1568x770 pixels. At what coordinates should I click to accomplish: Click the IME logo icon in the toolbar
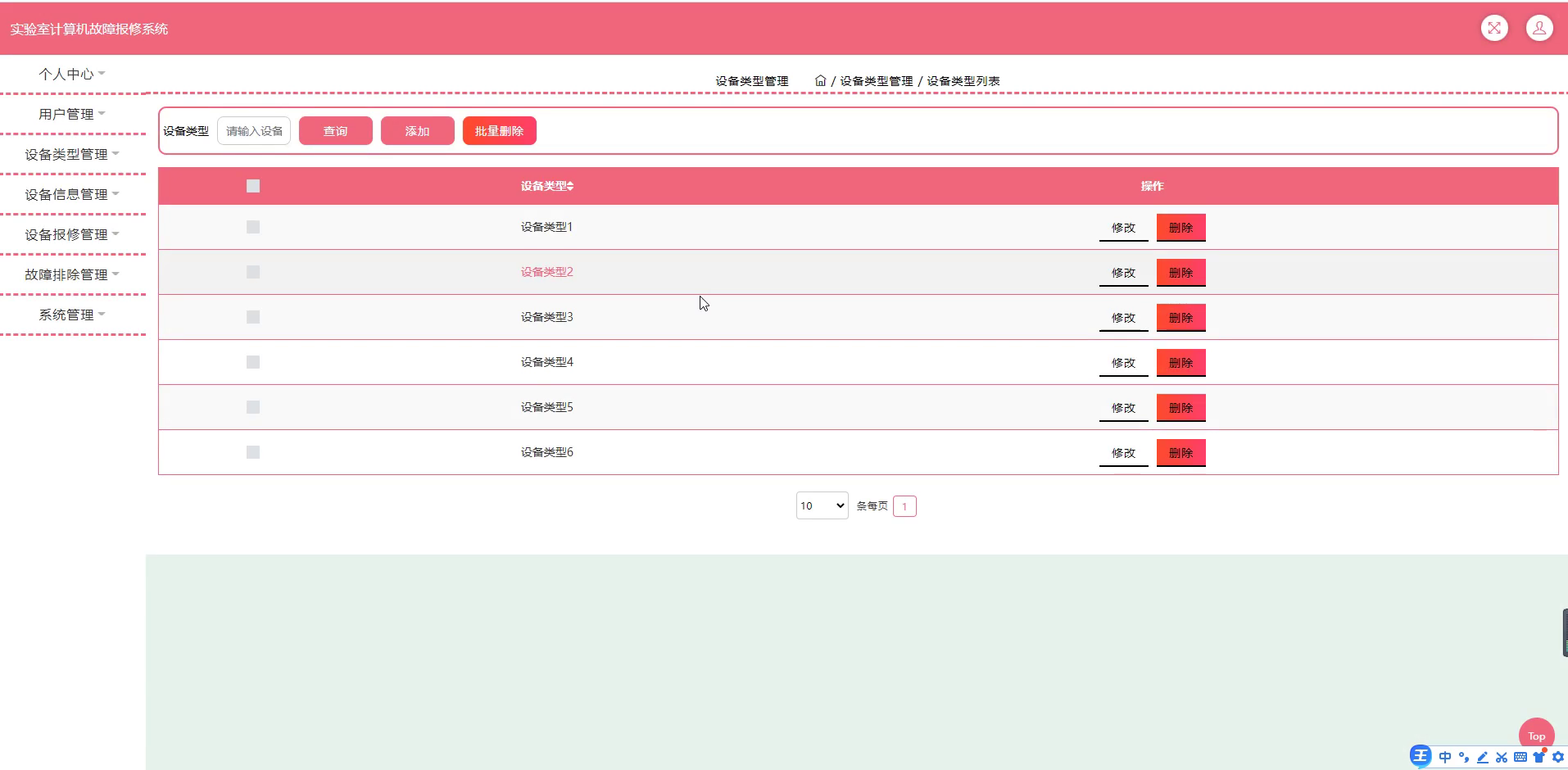[1421, 756]
